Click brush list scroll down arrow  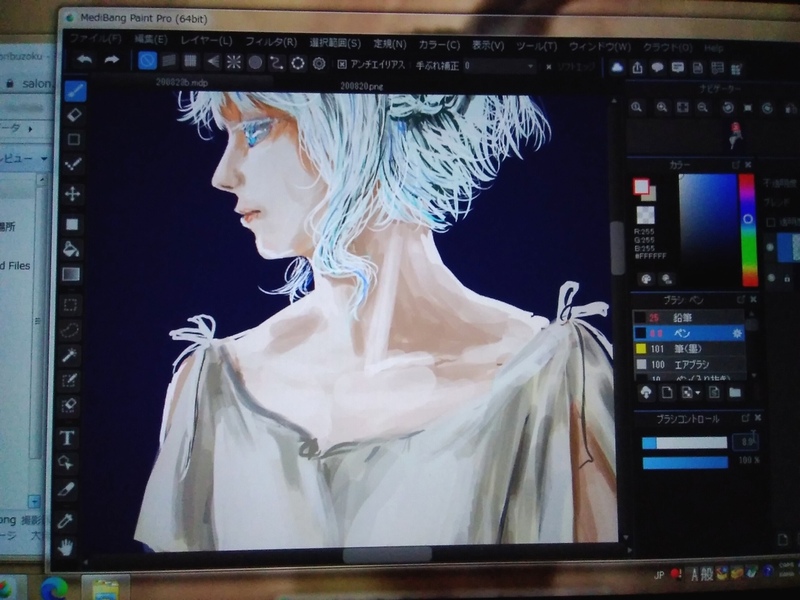[753, 376]
